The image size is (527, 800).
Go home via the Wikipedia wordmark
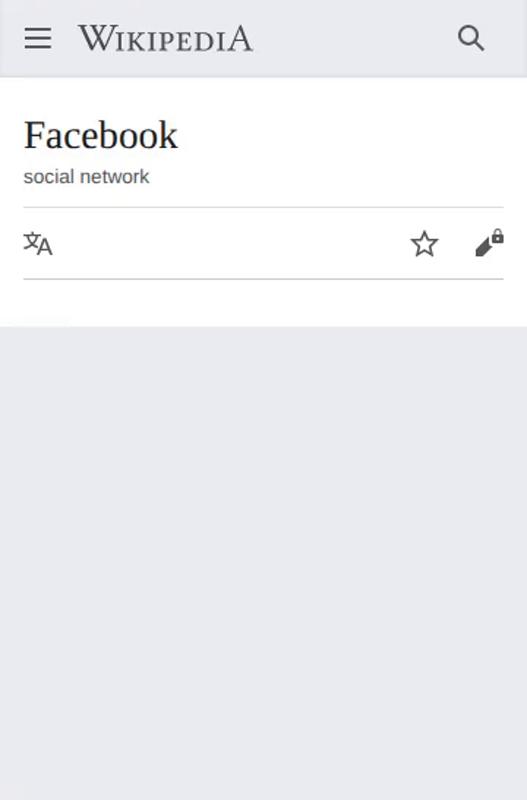[165, 38]
